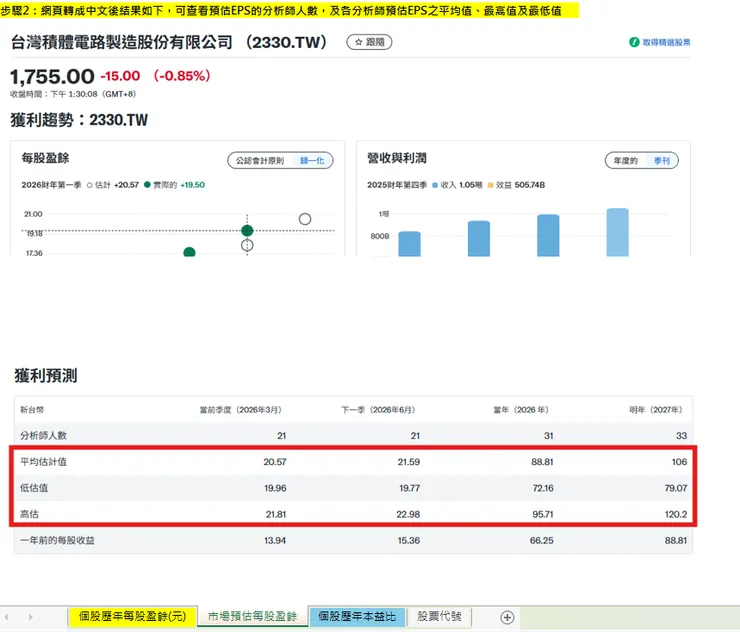The image size is (740, 632).
Task: Click the 一年前的每股收益 row label
Action: click(57, 540)
